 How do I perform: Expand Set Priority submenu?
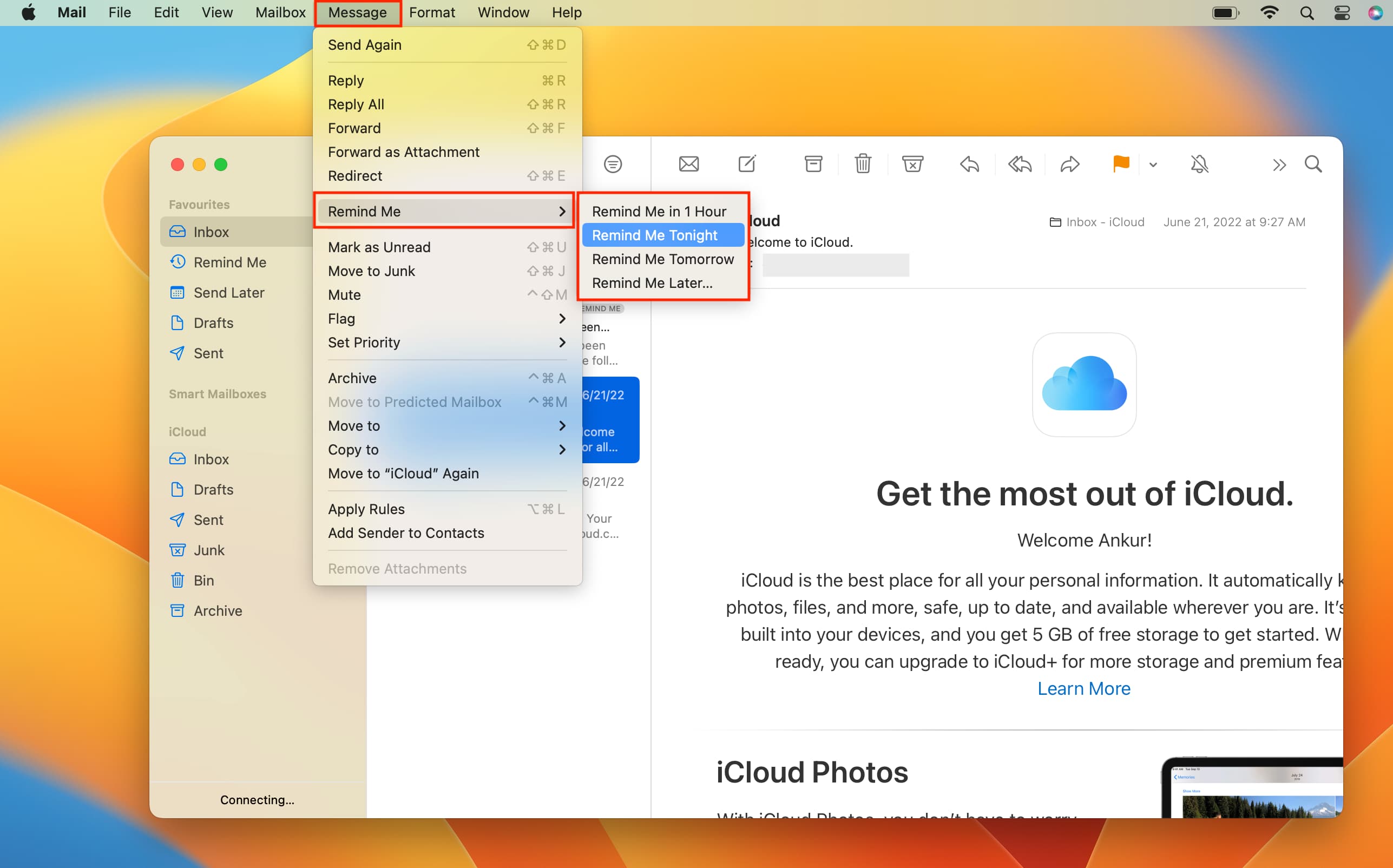(x=447, y=343)
